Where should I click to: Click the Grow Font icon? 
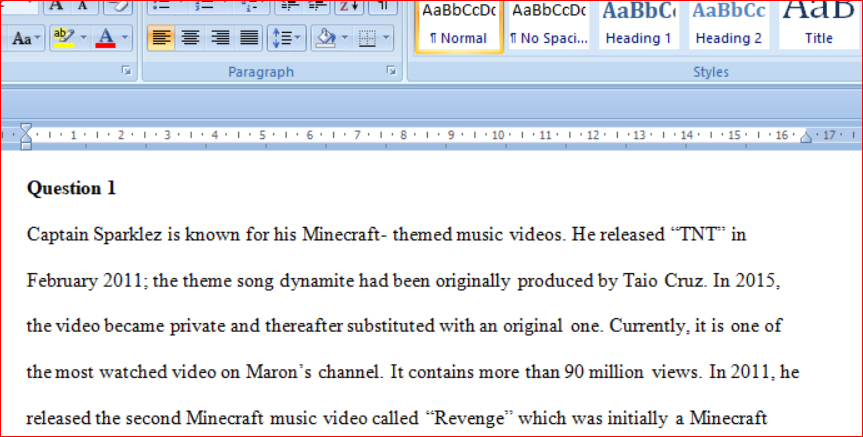click(x=56, y=7)
